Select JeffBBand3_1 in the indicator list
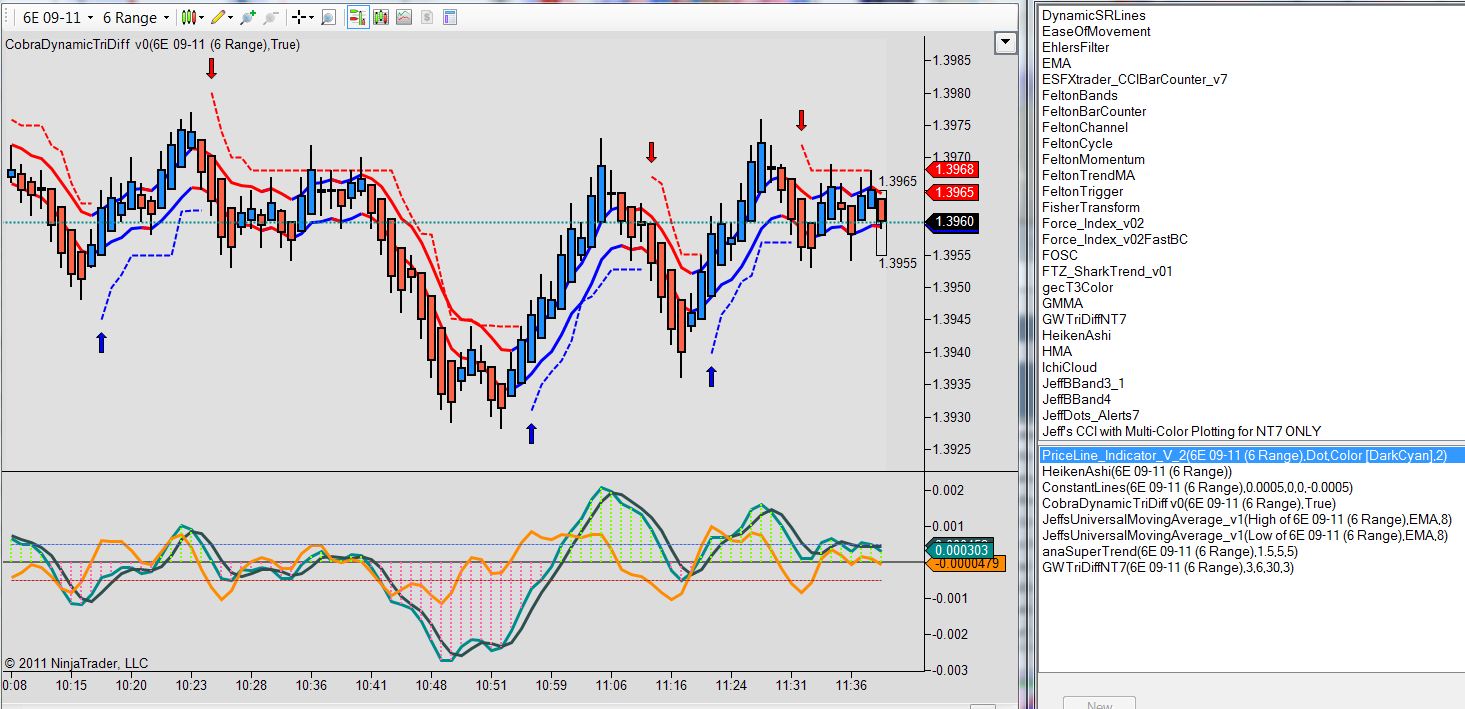Image resolution: width=1465 pixels, height=709 pixels. click(1083, 383)
